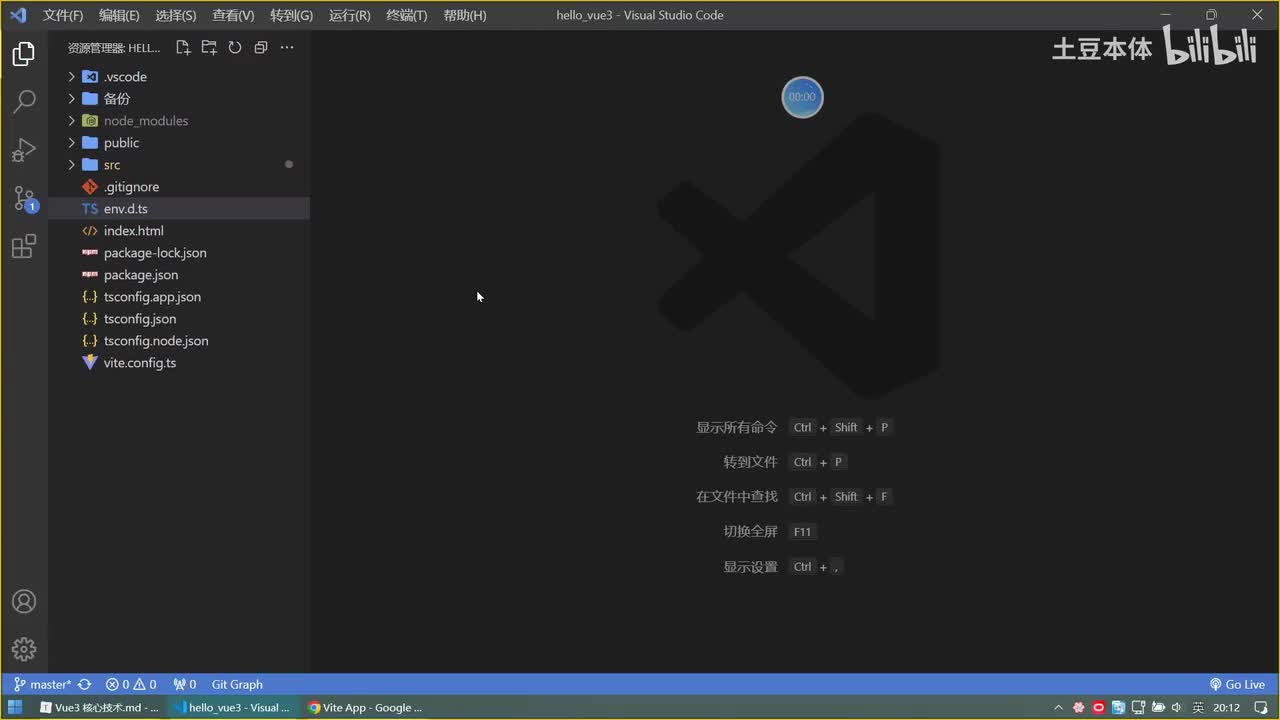Open the 编辑(E) menu

[119, 15]
